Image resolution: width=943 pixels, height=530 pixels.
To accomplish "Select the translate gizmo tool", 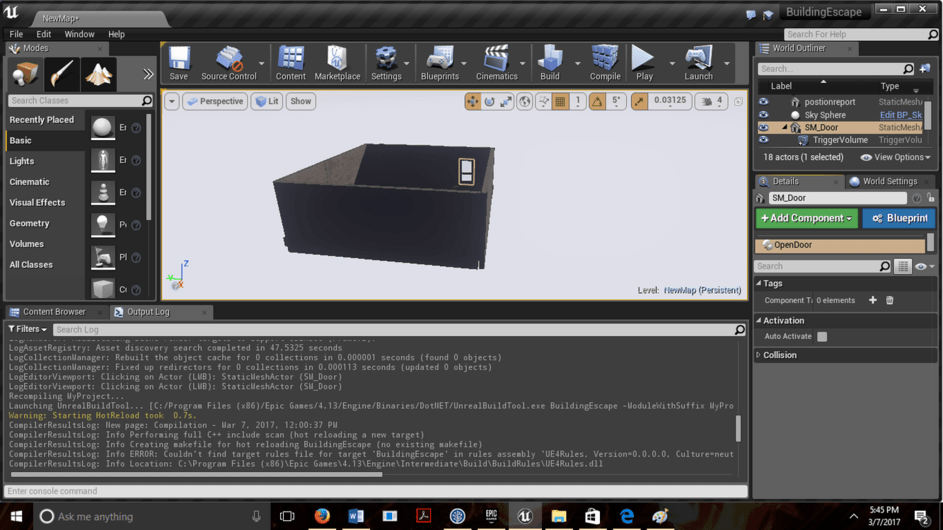I will (472, 102).
